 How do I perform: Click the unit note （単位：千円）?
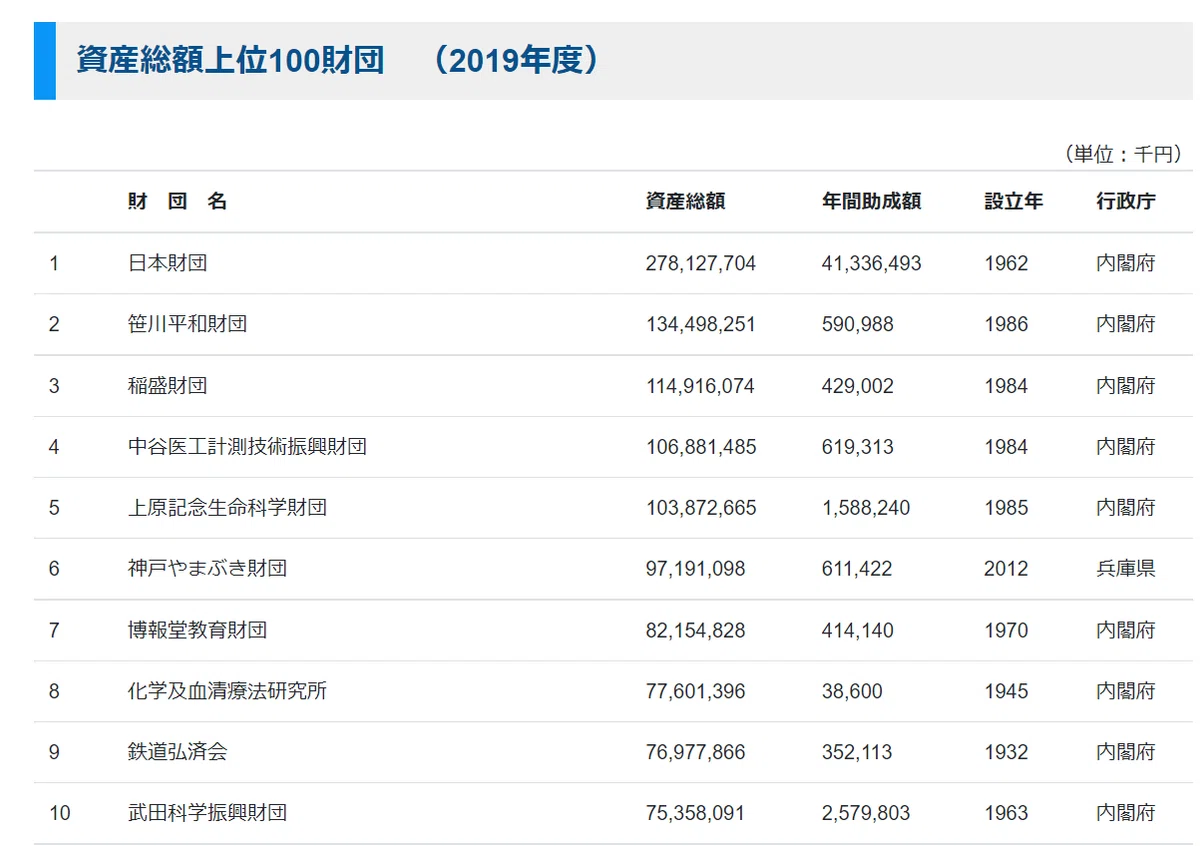click(x=1122, y=154)
